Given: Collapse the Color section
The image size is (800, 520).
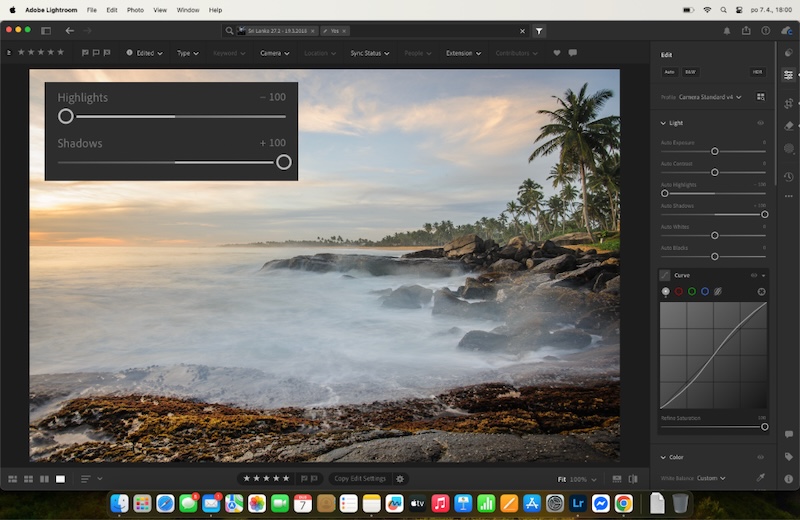Looking at the screenshot, I should click(x=663, y=457).
